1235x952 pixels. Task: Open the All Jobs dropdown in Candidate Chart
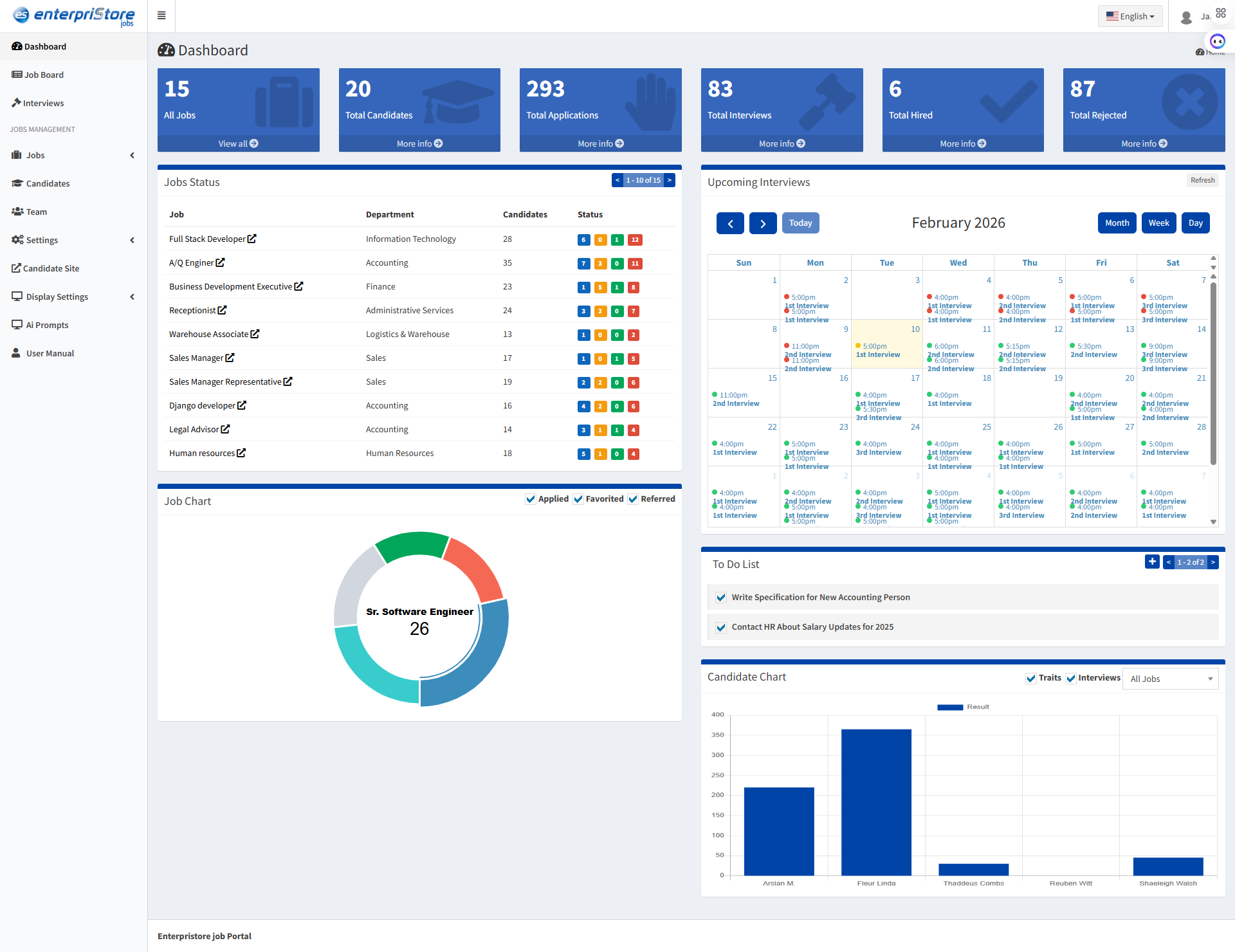pyautogui.click(x=1170, y=679)
